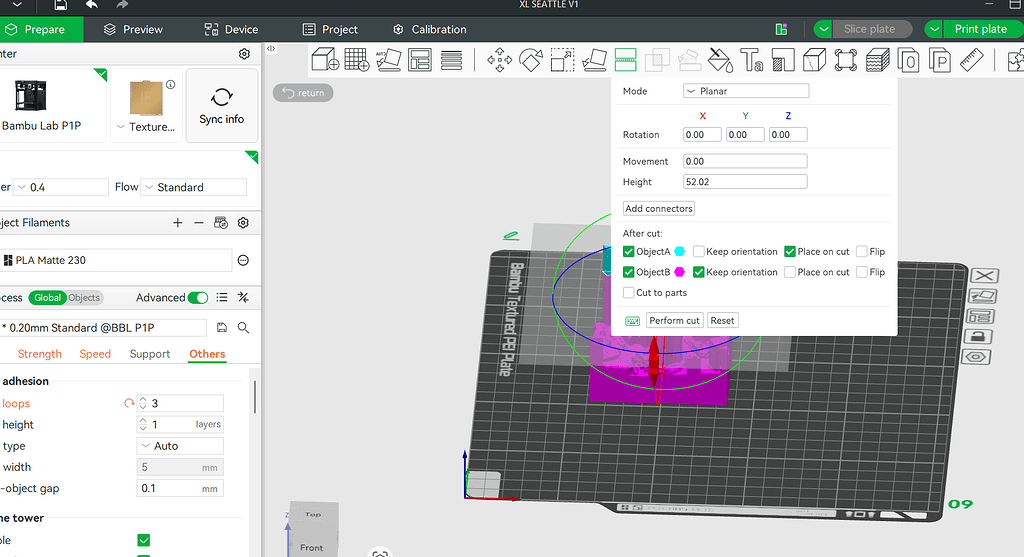1024x557 pixels.
Task: Open the 0.20mm Standard preset dropdown
Action: [x=103, y=327]
